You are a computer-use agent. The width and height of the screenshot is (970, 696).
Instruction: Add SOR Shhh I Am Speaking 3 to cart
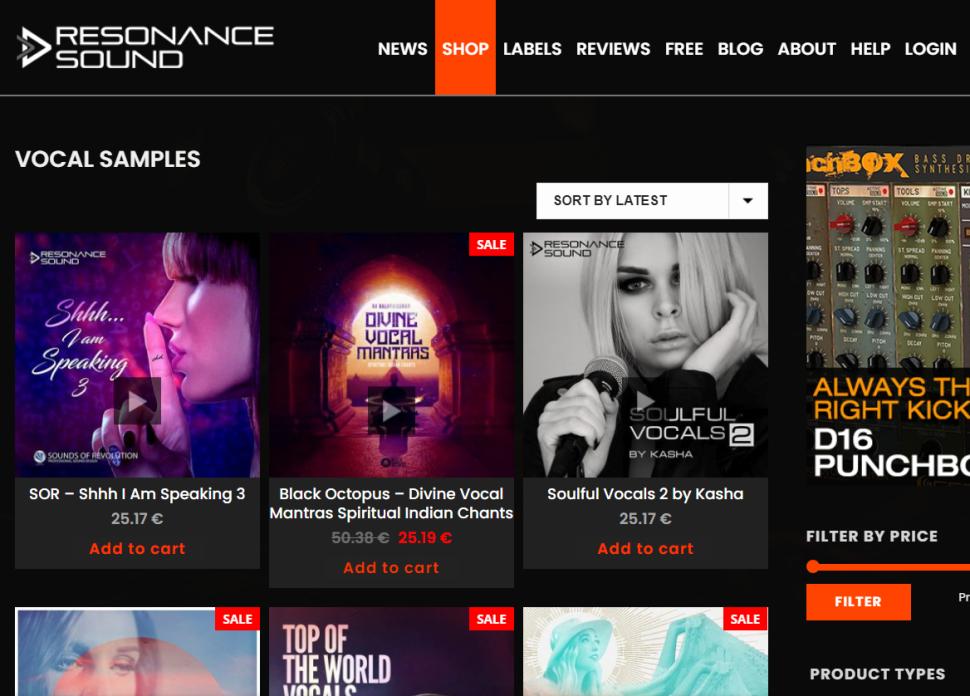(x=137, y=549)
